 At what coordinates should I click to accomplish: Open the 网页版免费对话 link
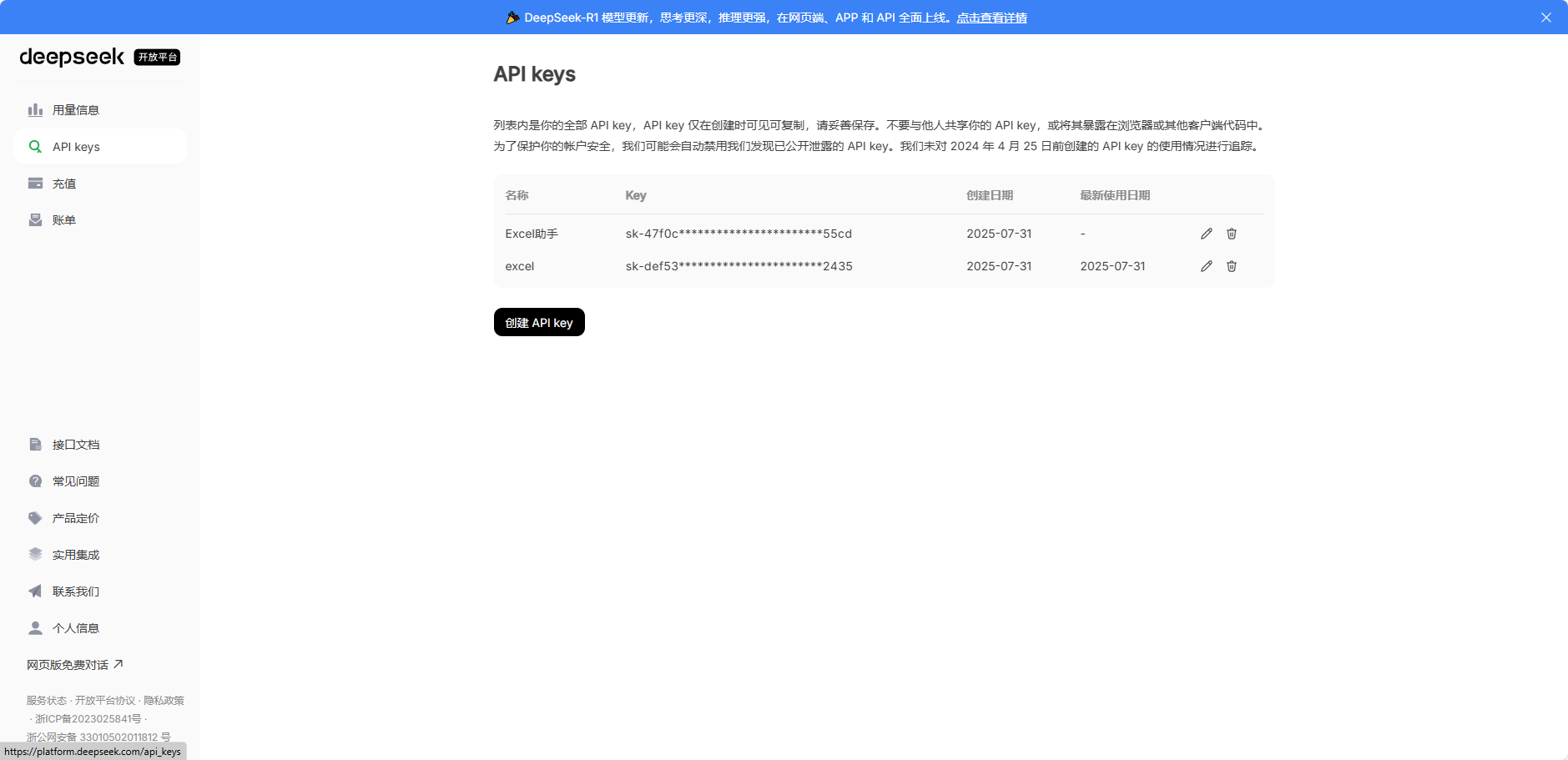(75, 665)
